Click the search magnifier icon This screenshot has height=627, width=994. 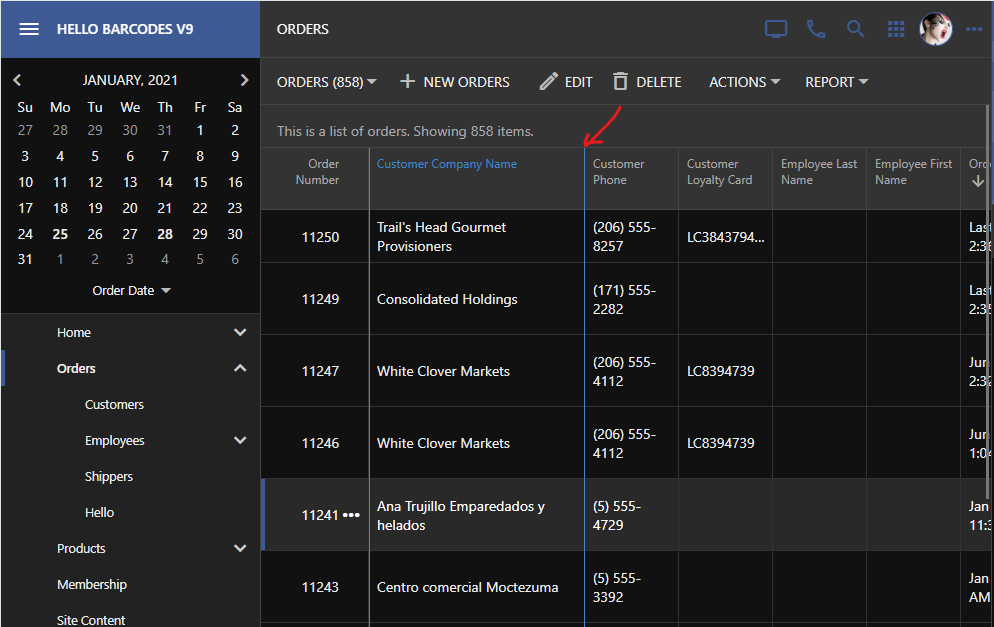(856, 29)
